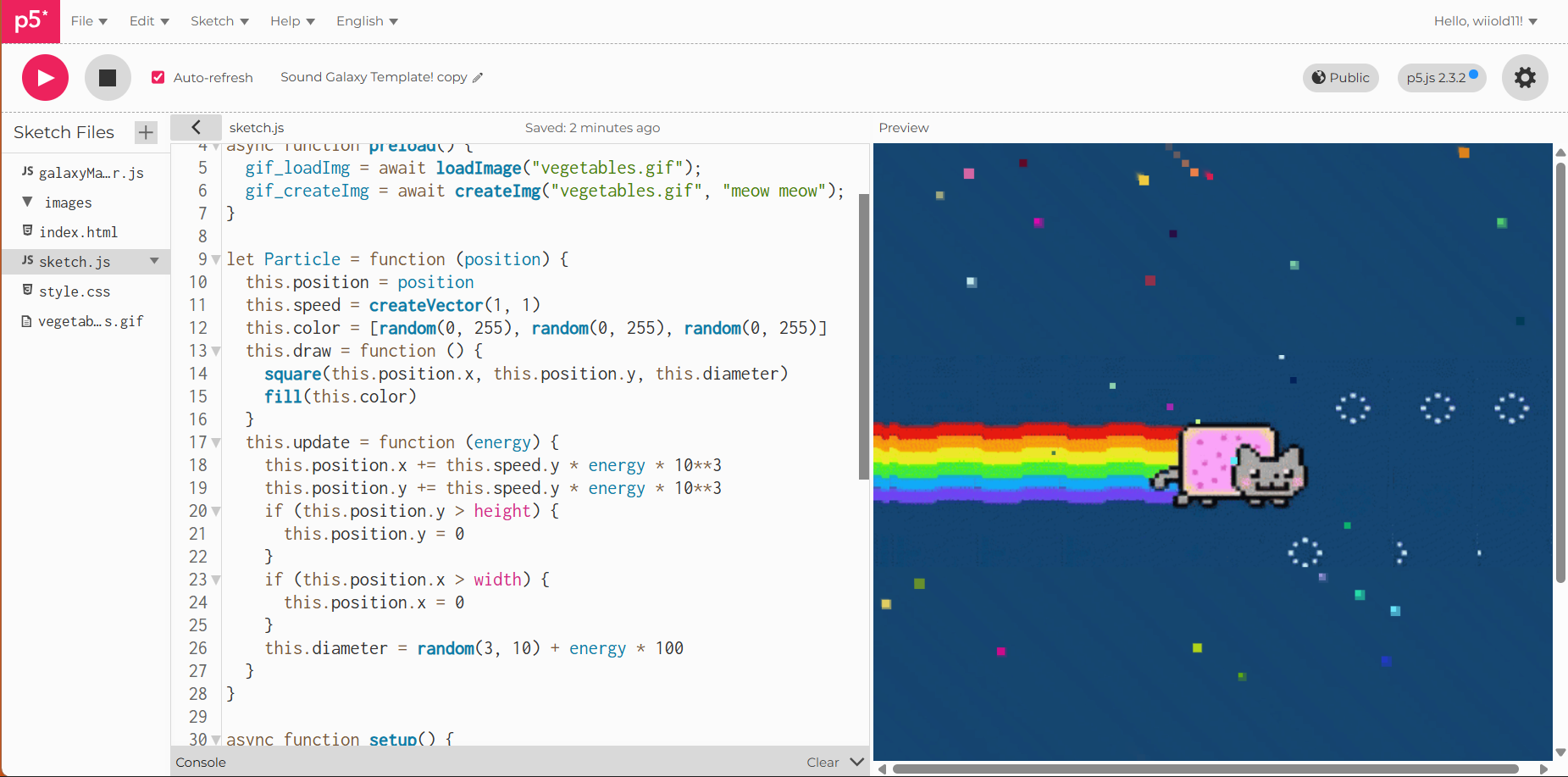Open the settings gear preferences

point(1525,78)
